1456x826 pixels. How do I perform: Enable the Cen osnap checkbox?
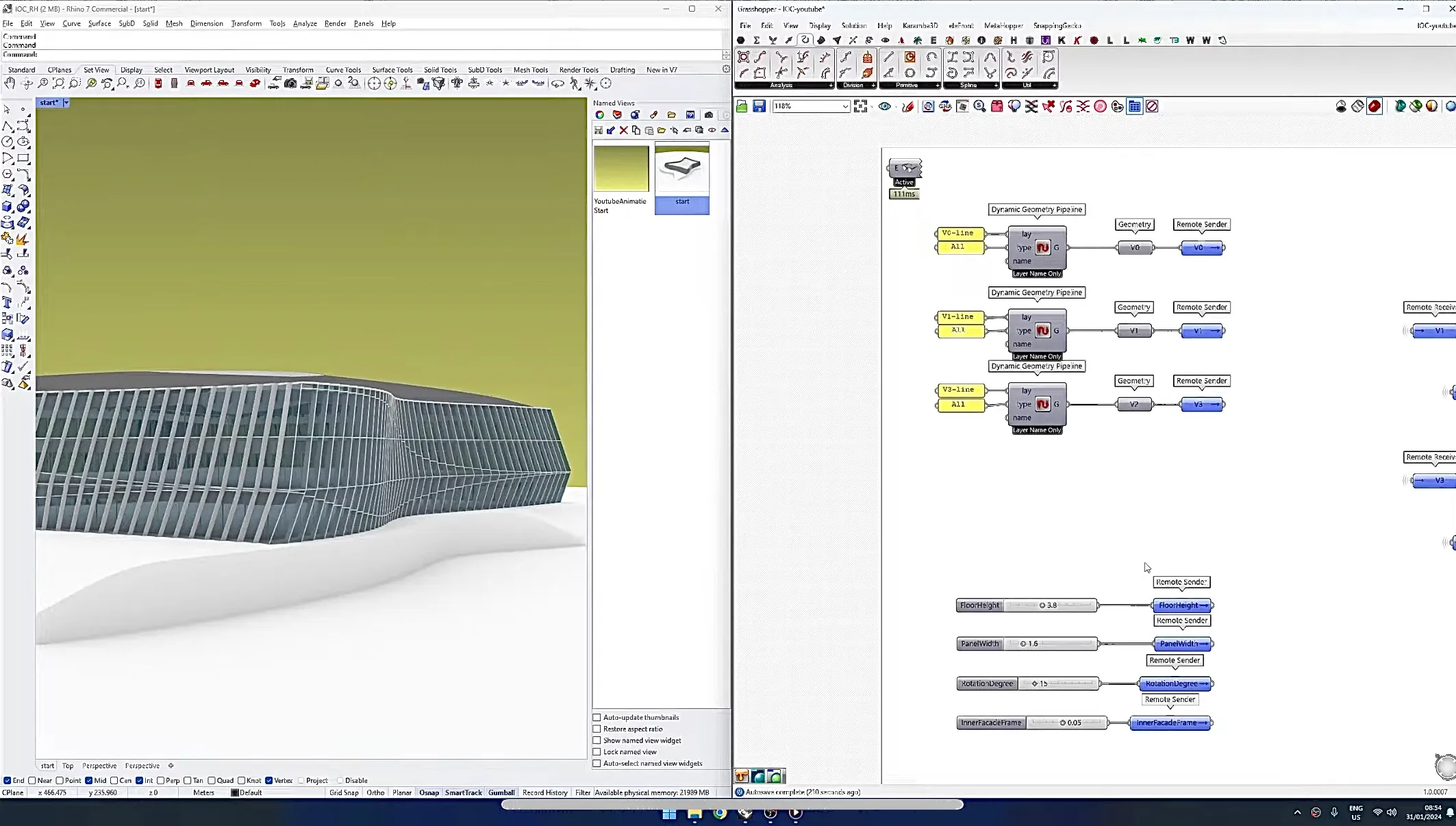pyautogui.click(x=114, y=780)
